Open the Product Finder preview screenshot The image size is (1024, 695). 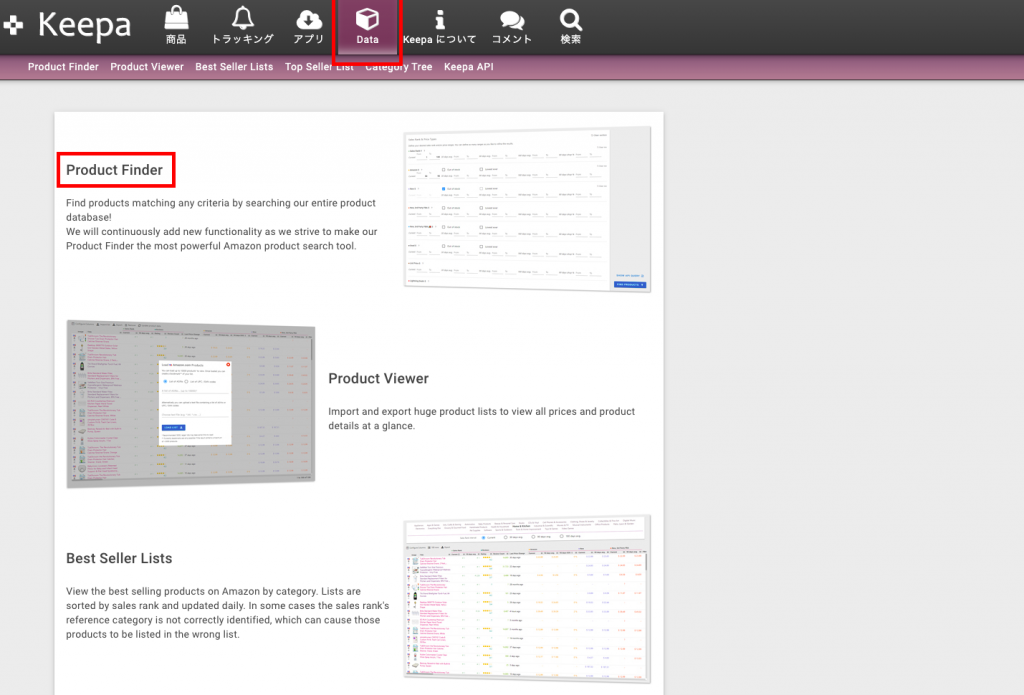[527, 209]
